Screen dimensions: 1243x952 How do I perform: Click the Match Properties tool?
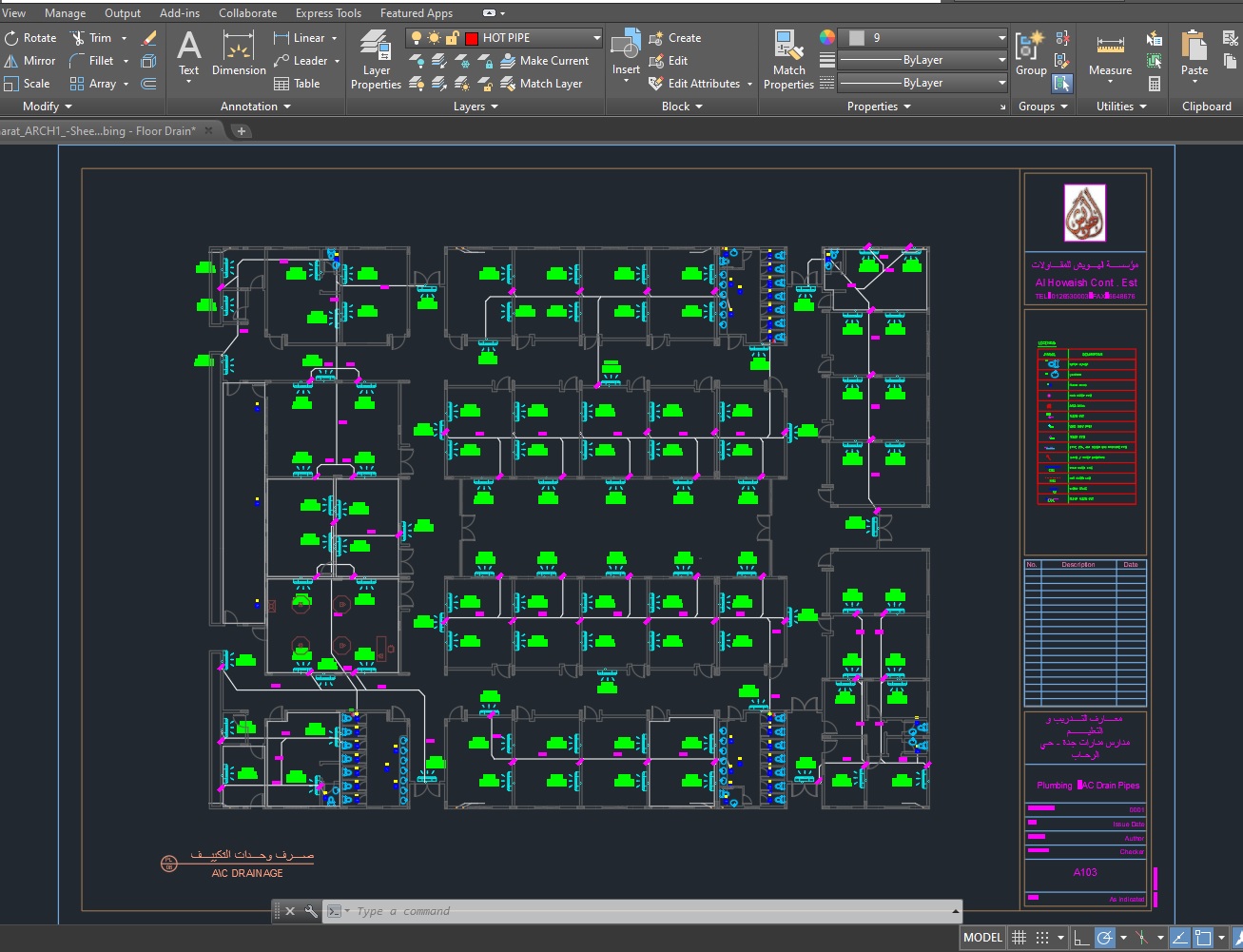tap(788, 59)
